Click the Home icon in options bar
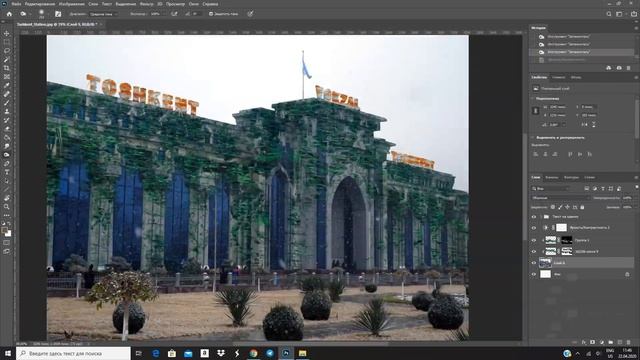The height and width of the screenshot is (360, 640). [x=9, y=14]
